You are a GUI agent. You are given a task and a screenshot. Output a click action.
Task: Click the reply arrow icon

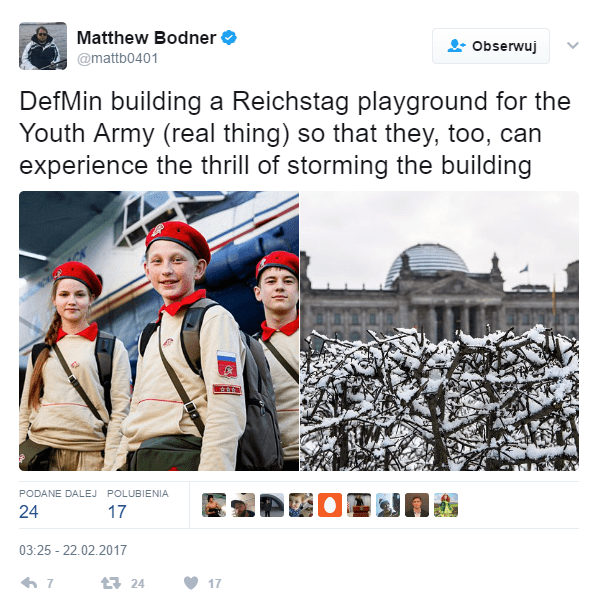[x=29, y=583]
